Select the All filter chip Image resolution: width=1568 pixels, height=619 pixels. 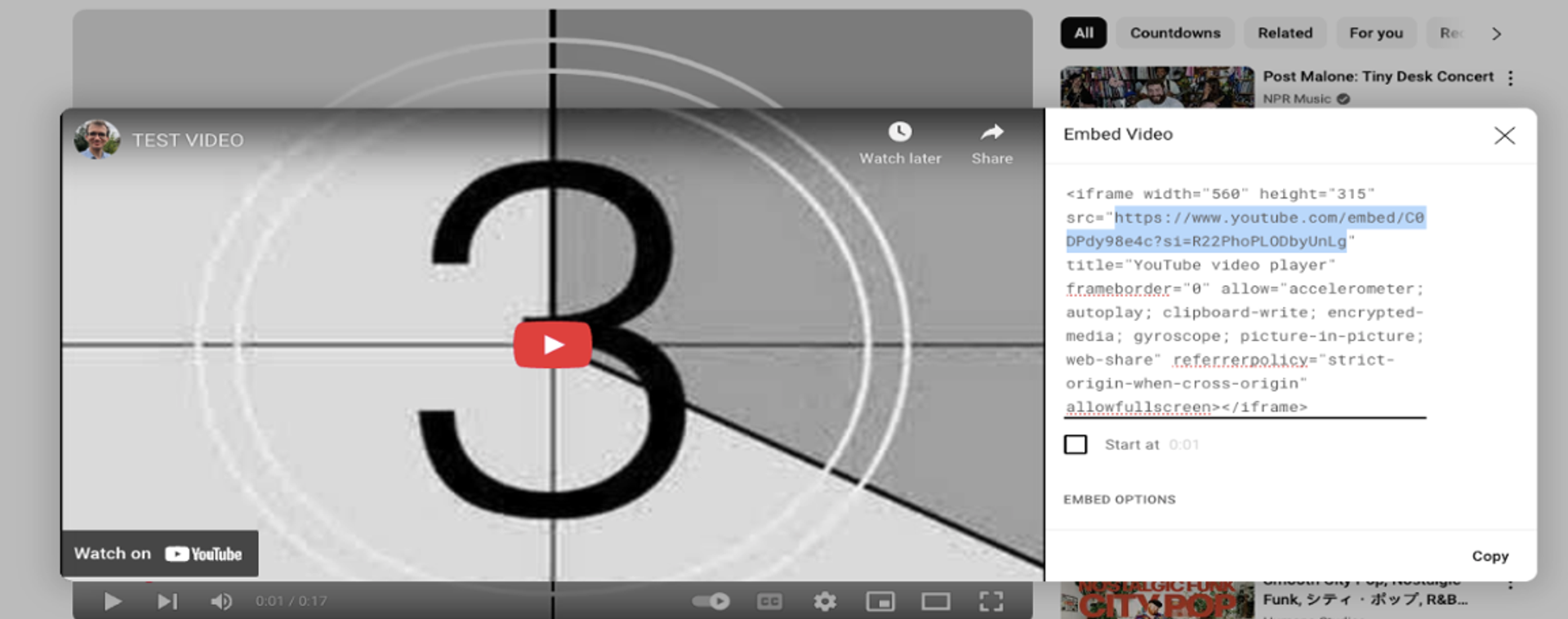pyautogui.click(x=1084, y=33)
